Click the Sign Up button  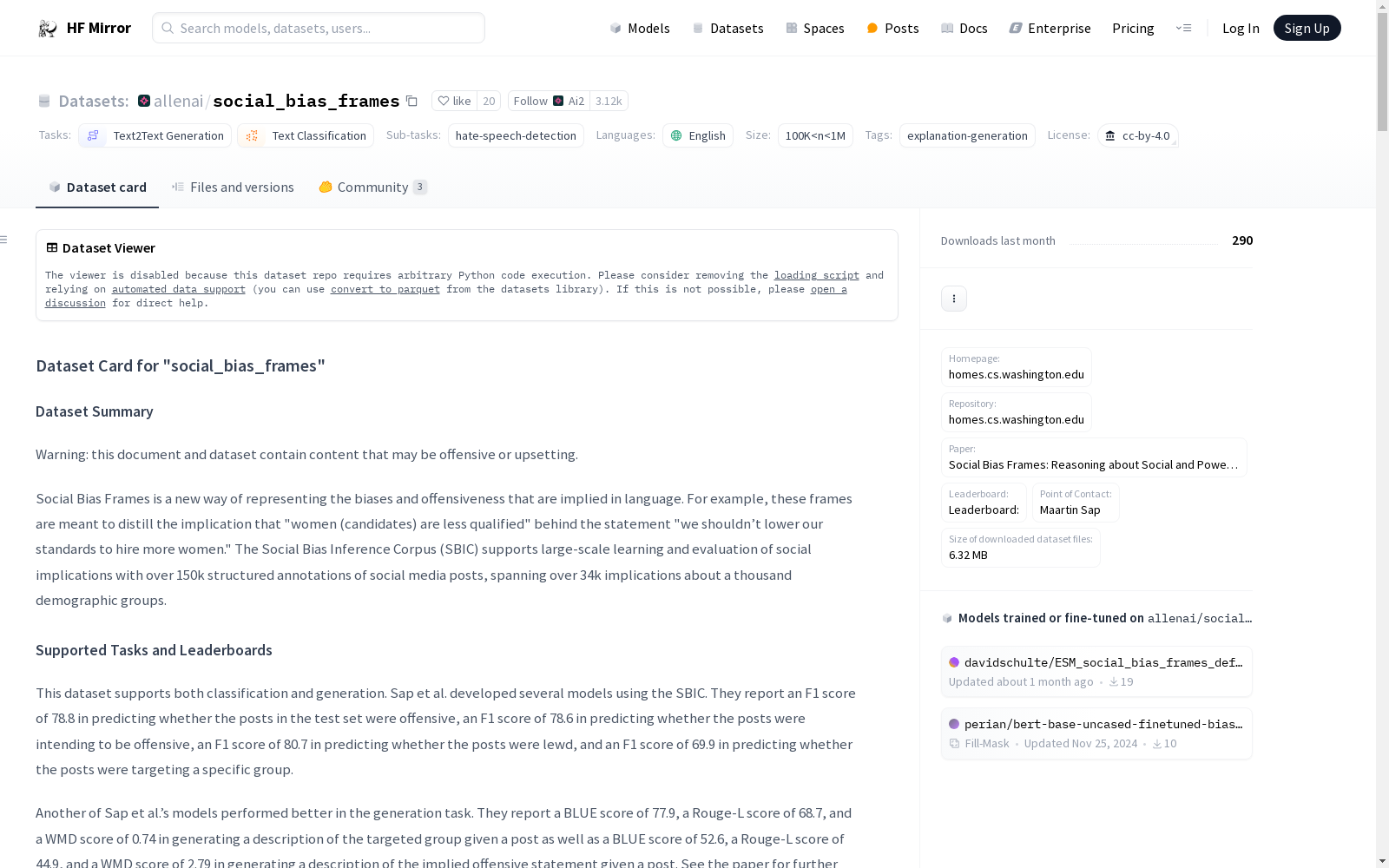[x=1307, y=28]
